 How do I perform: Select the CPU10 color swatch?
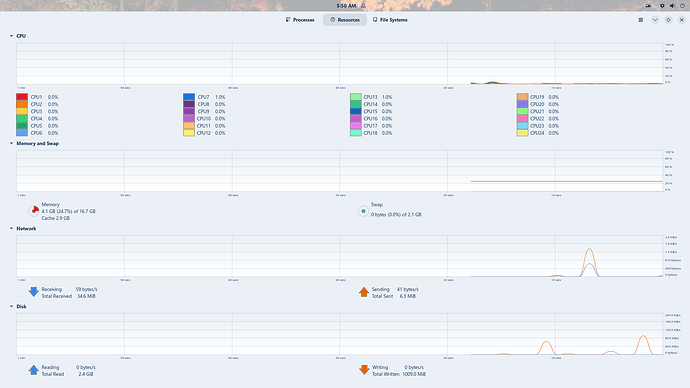point(189,119)
